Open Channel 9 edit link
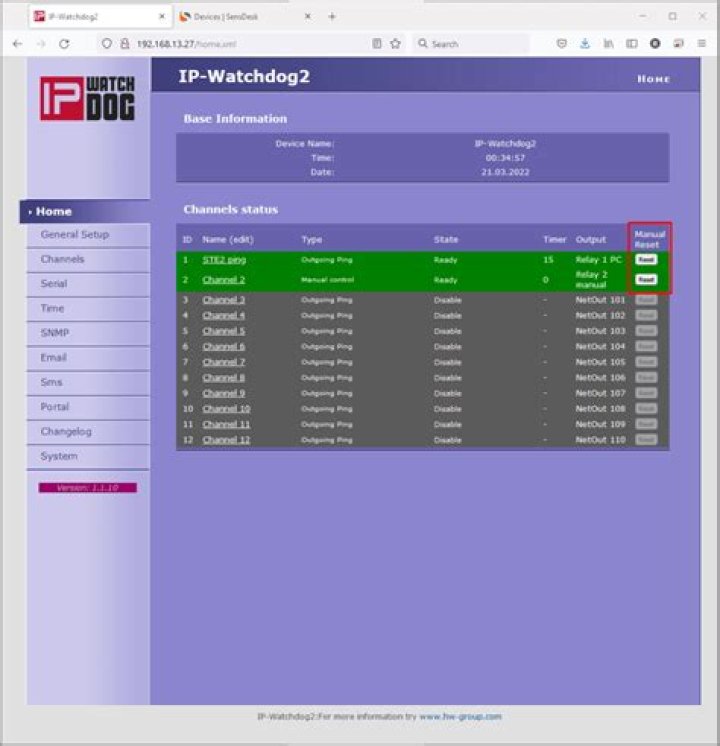This screenshot has width=720, height=746. coord(224,393)
